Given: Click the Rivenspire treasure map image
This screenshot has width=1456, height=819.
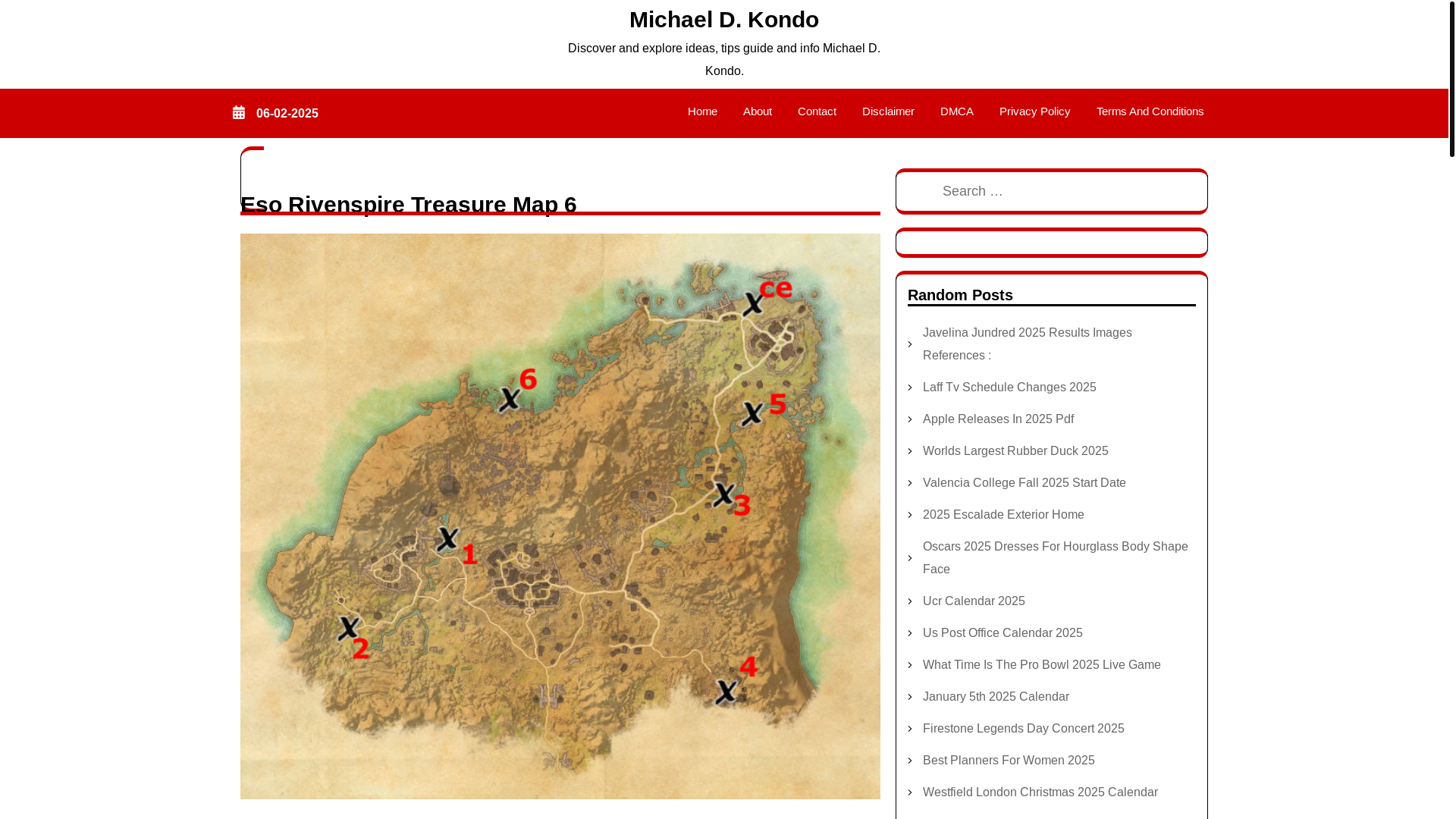Looking at the screenshot, I should point(560,516).
